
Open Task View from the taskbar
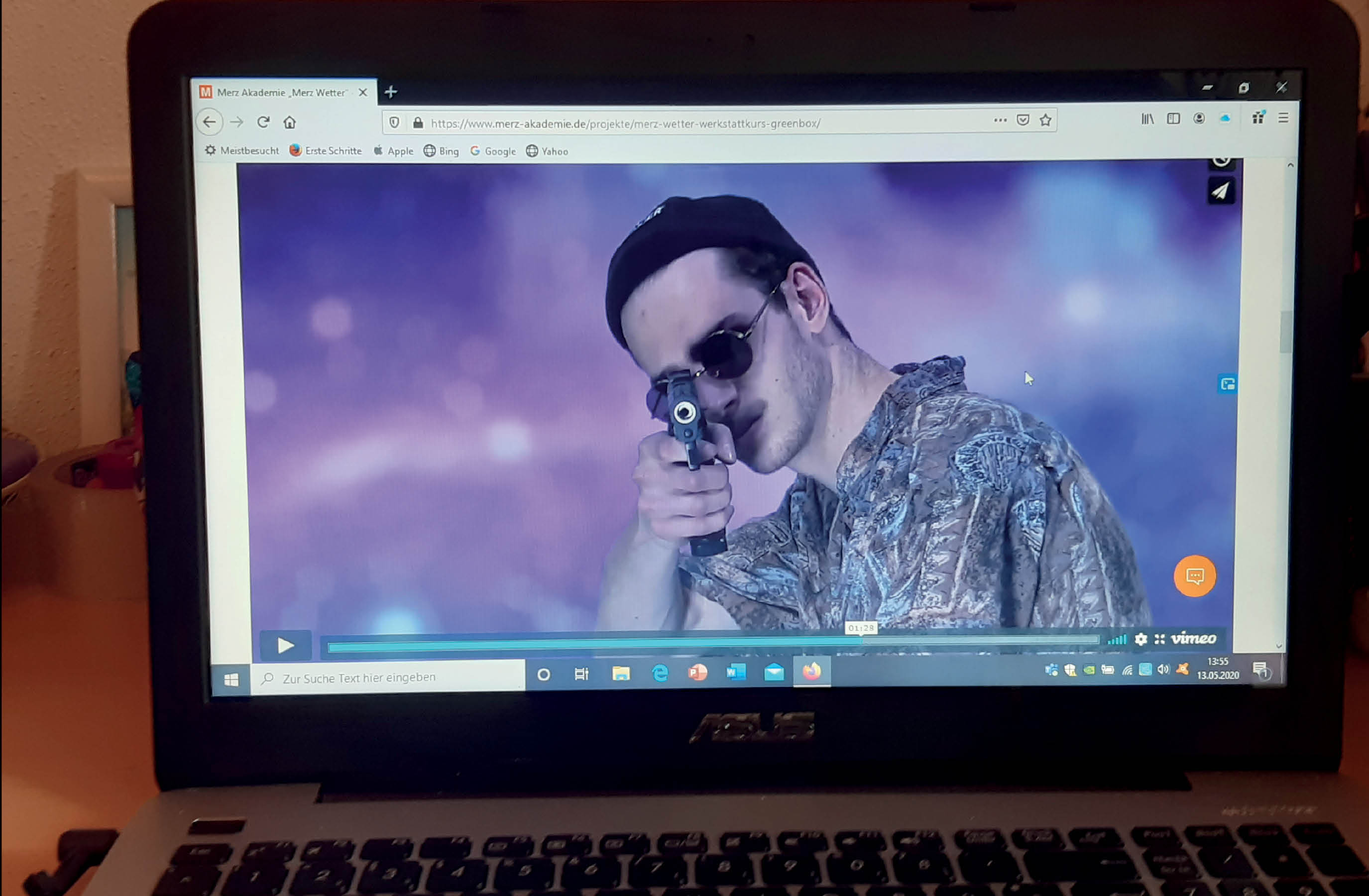(581, 674)
